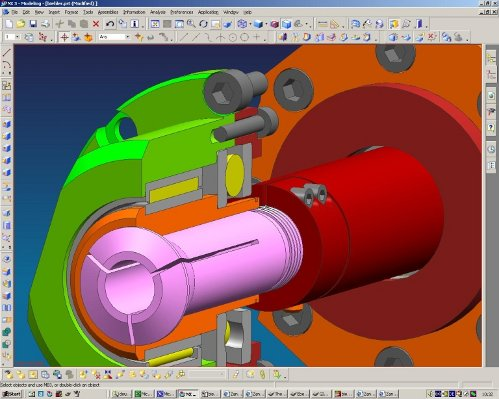The height and width of the screenshot is (399, 499).
Task: Click the green Mic... taskbar button
Action: tap(144, 394)
